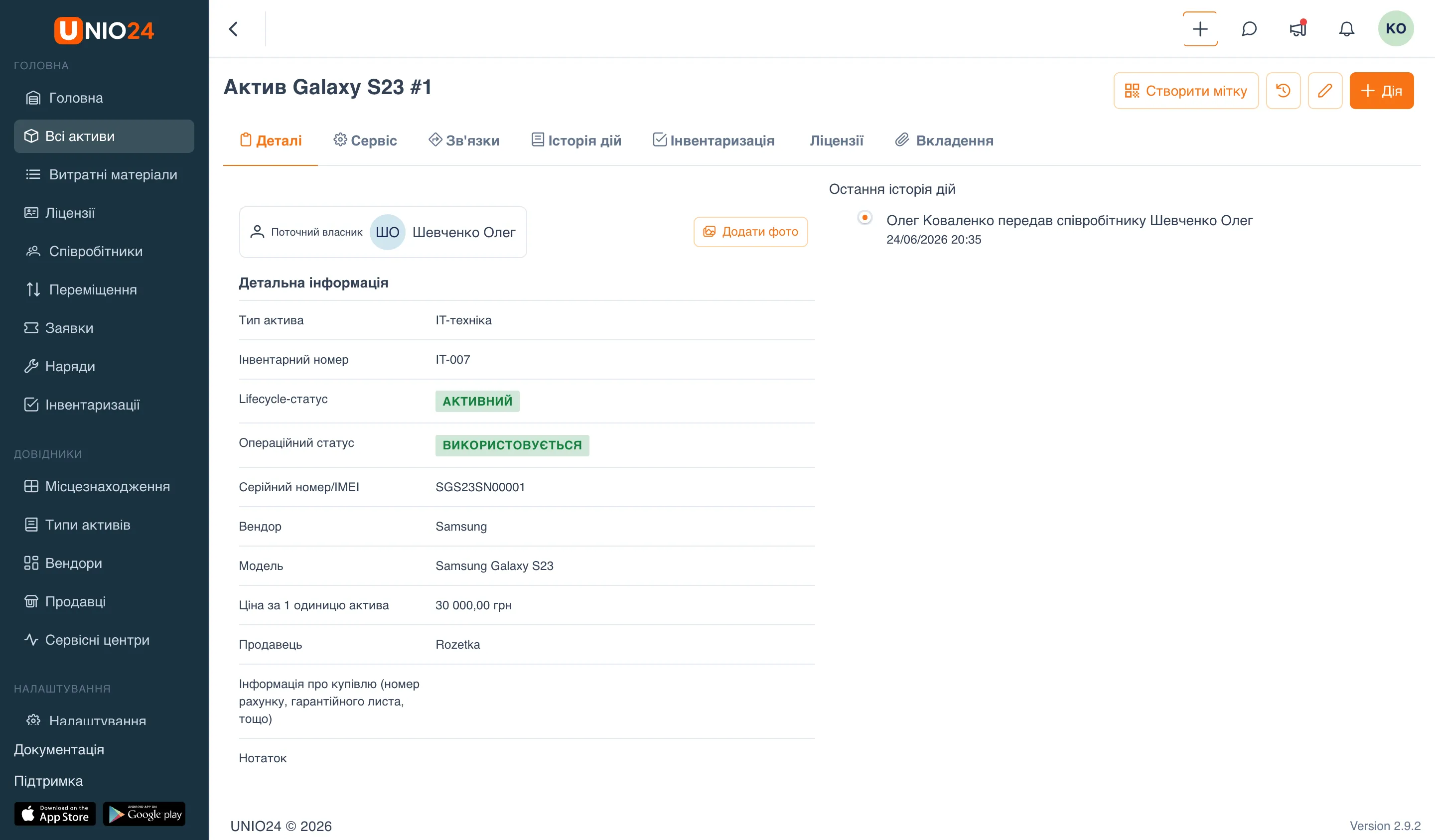Screen dimensions: 1435x840
Task: Click the Google Play download badge
Action: [x=144, y=815]
